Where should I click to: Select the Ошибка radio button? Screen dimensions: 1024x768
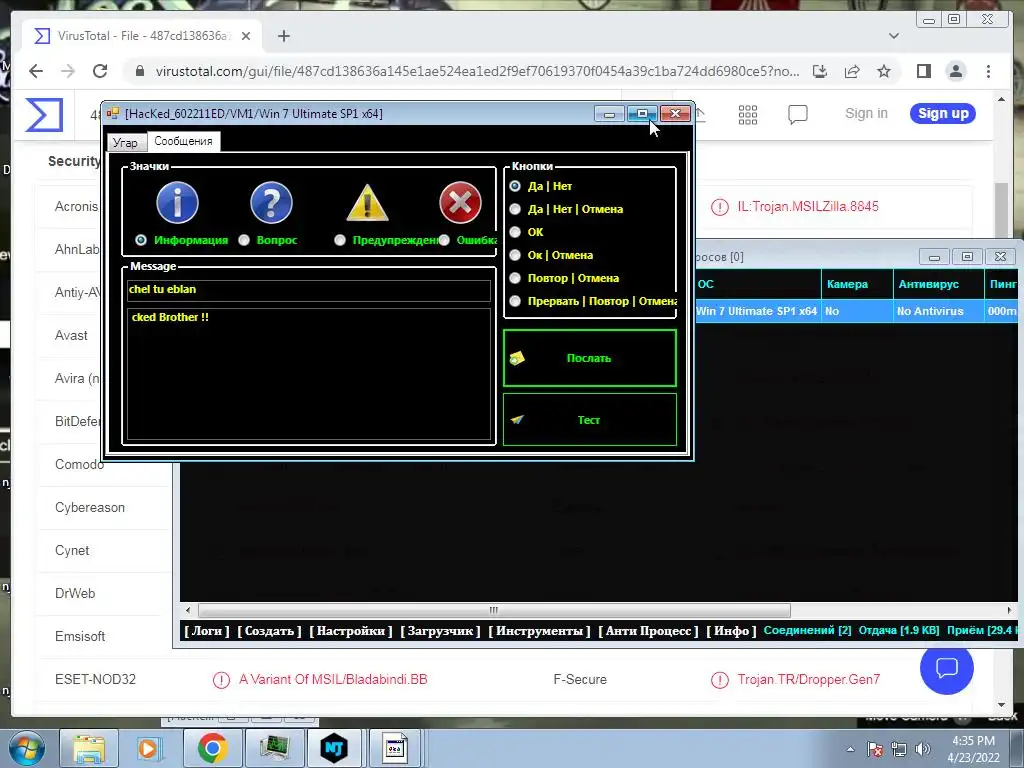point(444,240)
